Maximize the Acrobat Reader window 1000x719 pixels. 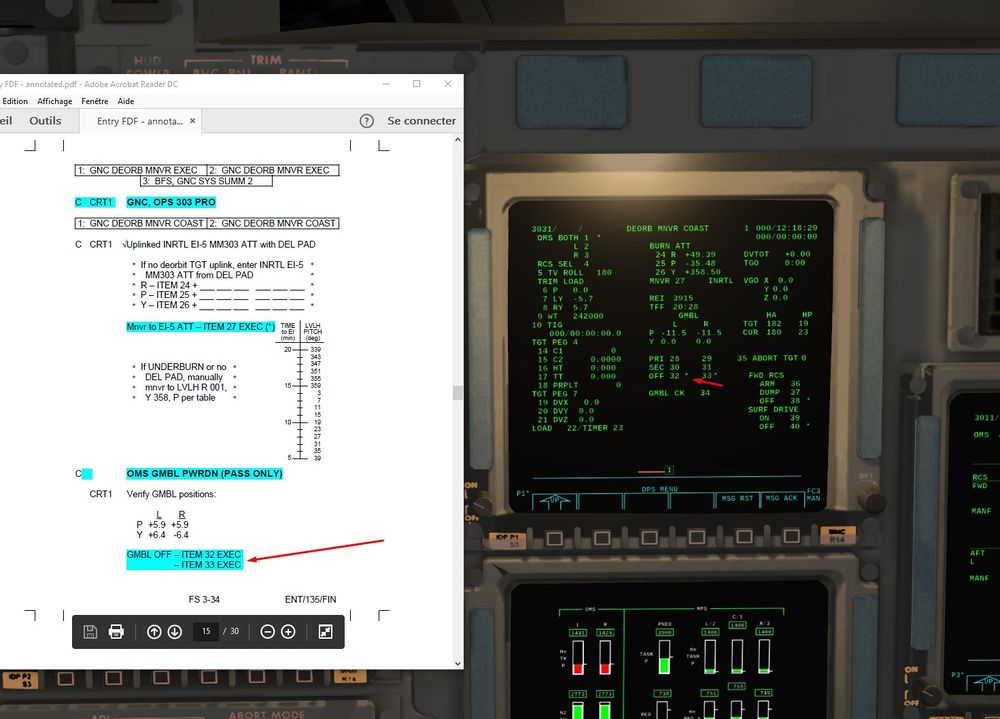[x=416, y=84]
